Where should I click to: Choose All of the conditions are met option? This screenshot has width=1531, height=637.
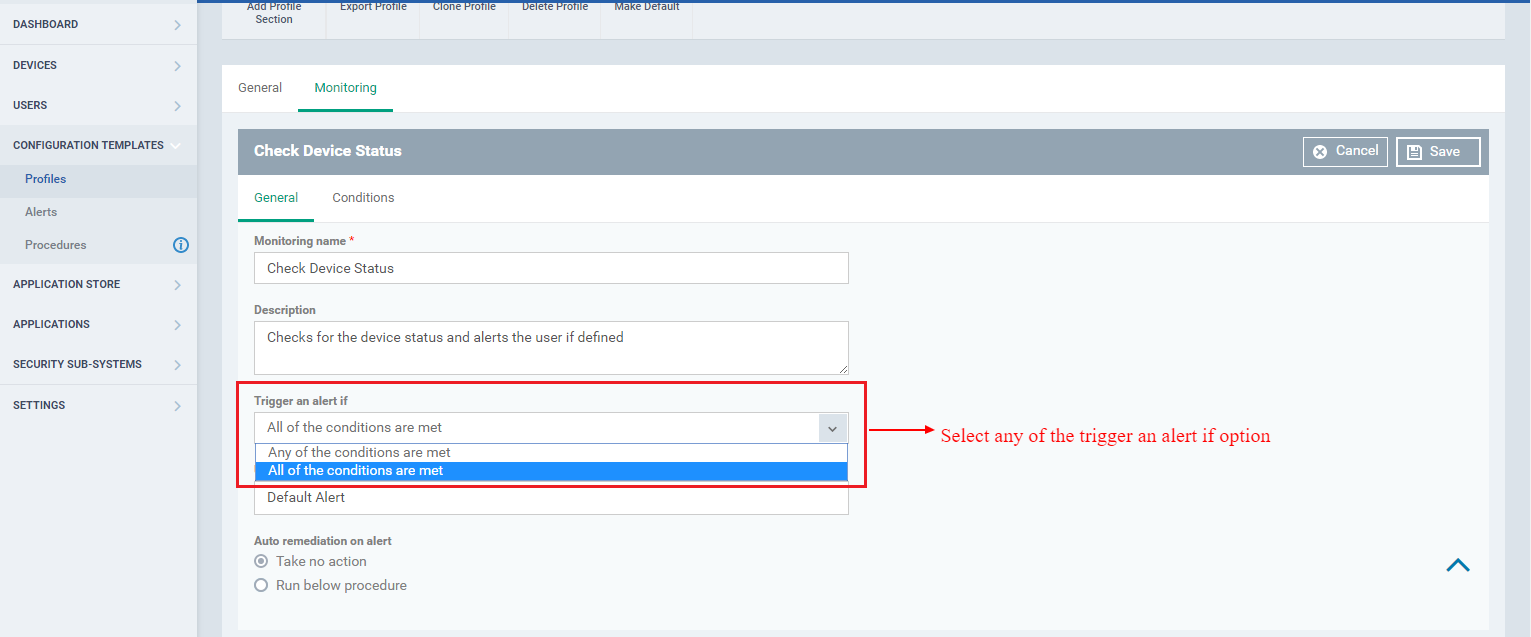point(551,471)
